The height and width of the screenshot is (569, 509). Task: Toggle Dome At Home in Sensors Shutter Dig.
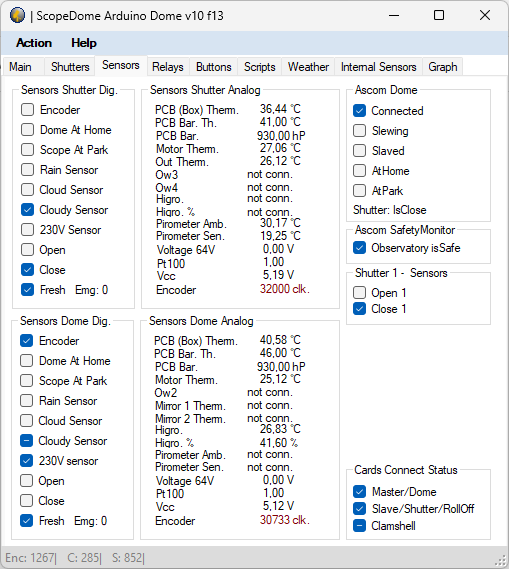click(28, 130)
